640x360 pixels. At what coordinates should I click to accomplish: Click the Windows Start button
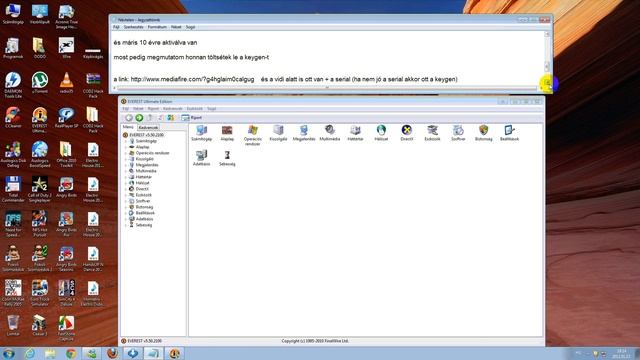coord(9,353)
